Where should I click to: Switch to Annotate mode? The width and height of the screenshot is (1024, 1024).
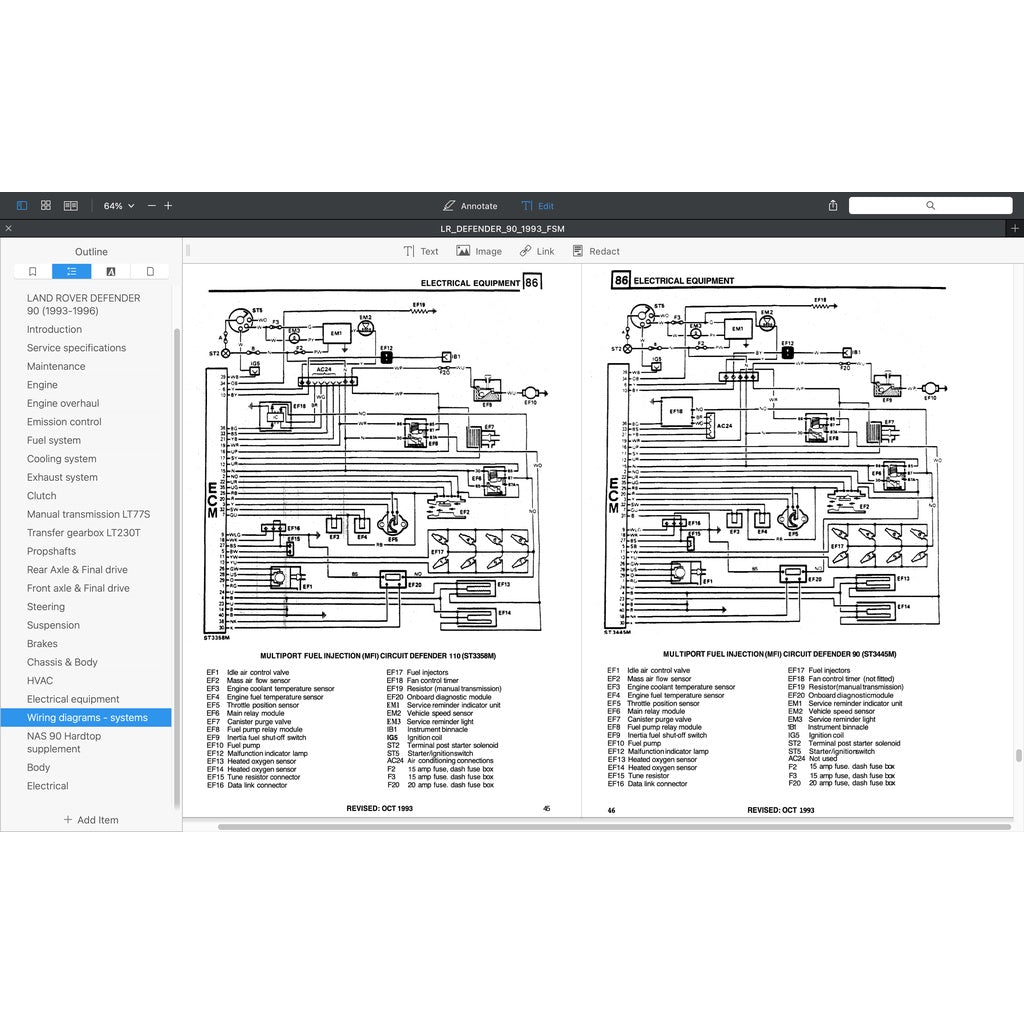[x=470, y=206]
